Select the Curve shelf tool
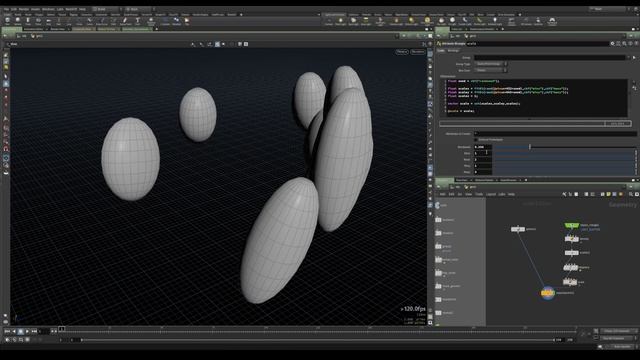 [89, 21]
